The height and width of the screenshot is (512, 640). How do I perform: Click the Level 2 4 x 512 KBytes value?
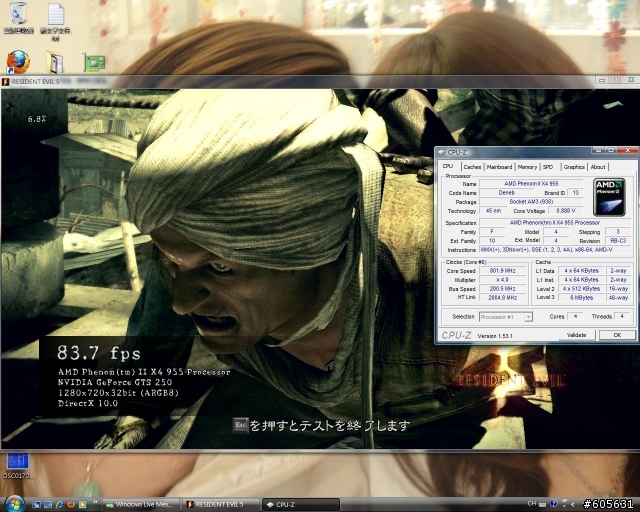[x=581, y=289]
